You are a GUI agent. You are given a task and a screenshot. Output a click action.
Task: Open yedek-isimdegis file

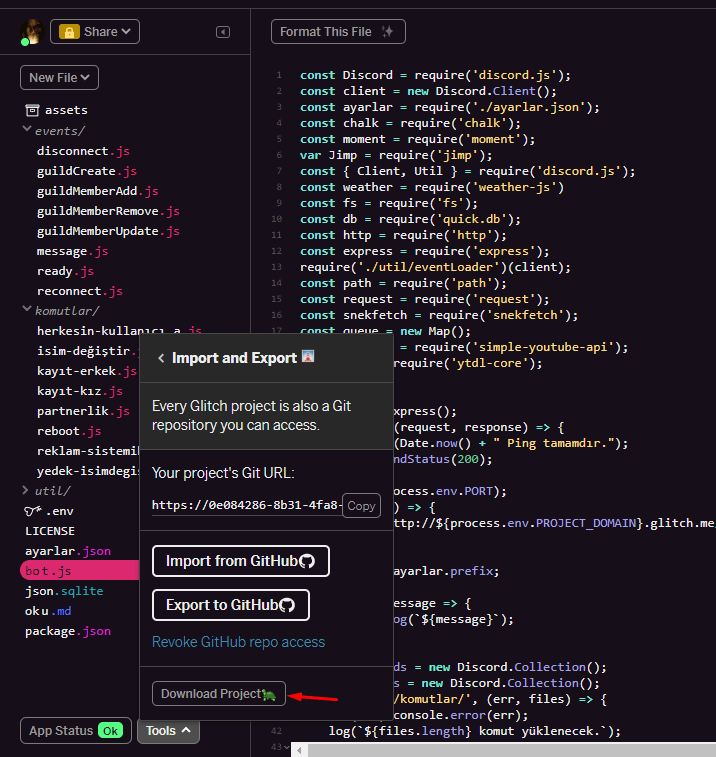pyautogui.click(x=87, y=471)
